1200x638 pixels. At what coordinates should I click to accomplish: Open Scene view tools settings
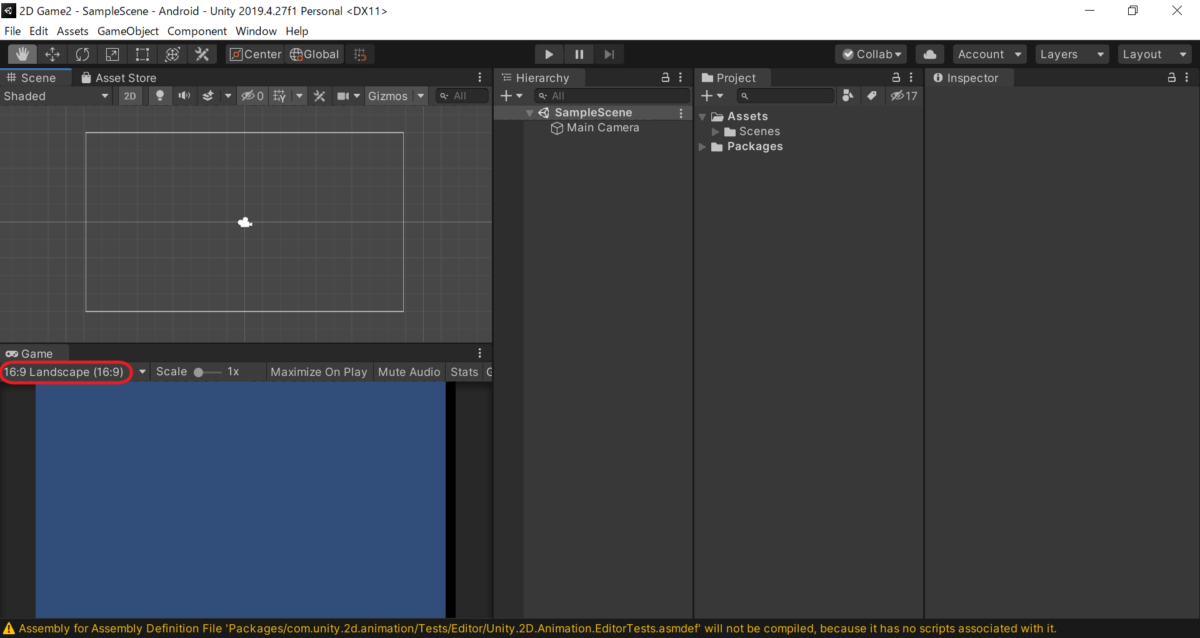[x=320, y=96]
